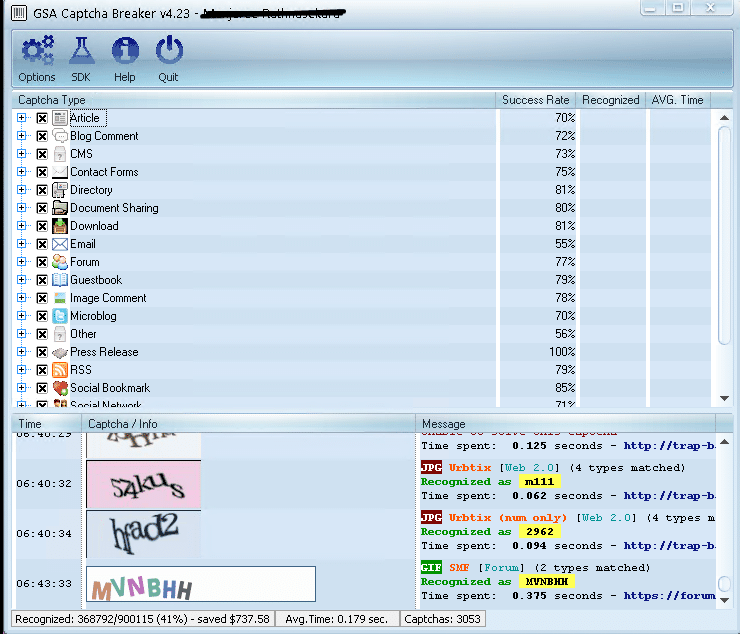Click the Guestbook open book icon
740x634 pixels.
click(x=60, y=280)
